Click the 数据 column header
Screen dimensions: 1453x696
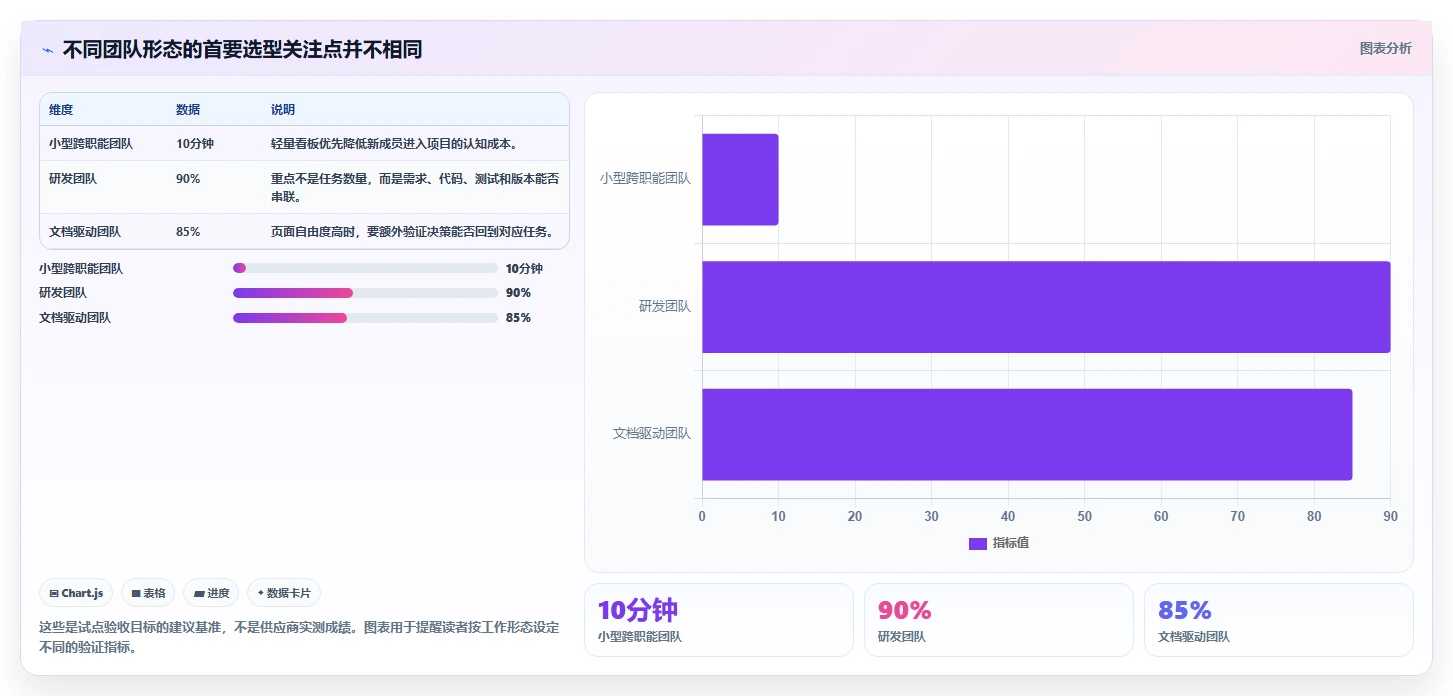188,110
